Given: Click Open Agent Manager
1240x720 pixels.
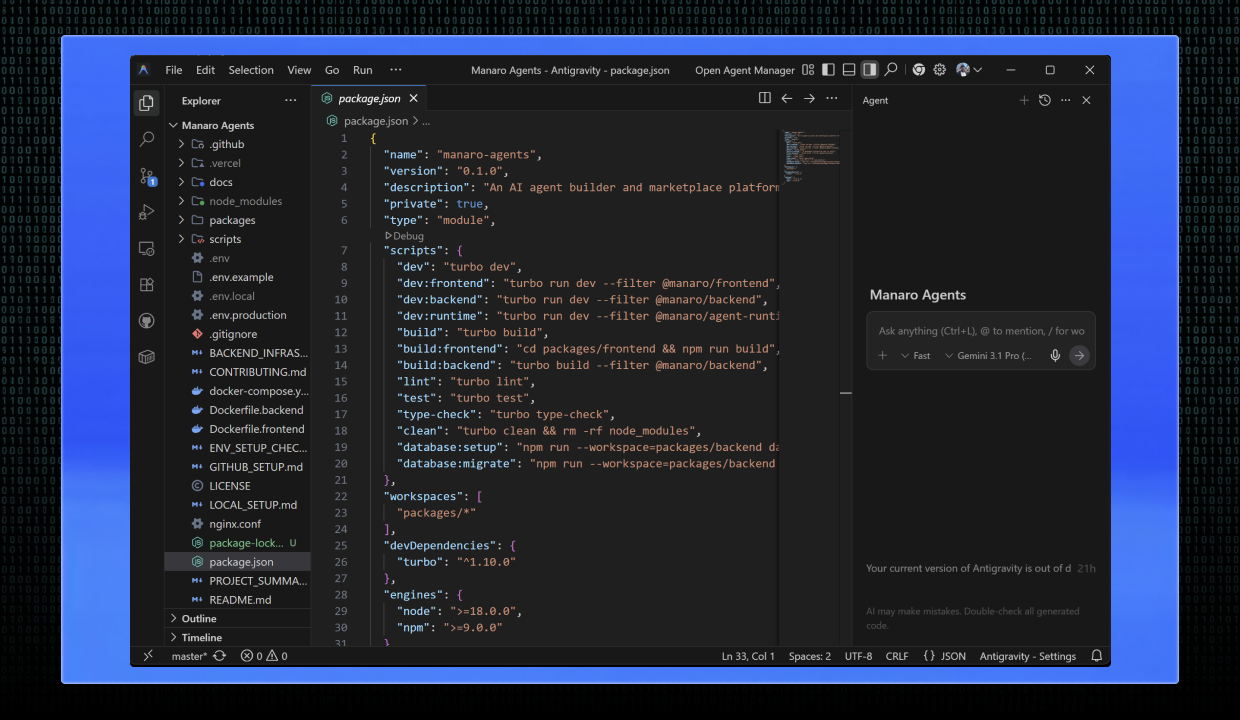Looking at the screenshot, I should pos(743,70).
